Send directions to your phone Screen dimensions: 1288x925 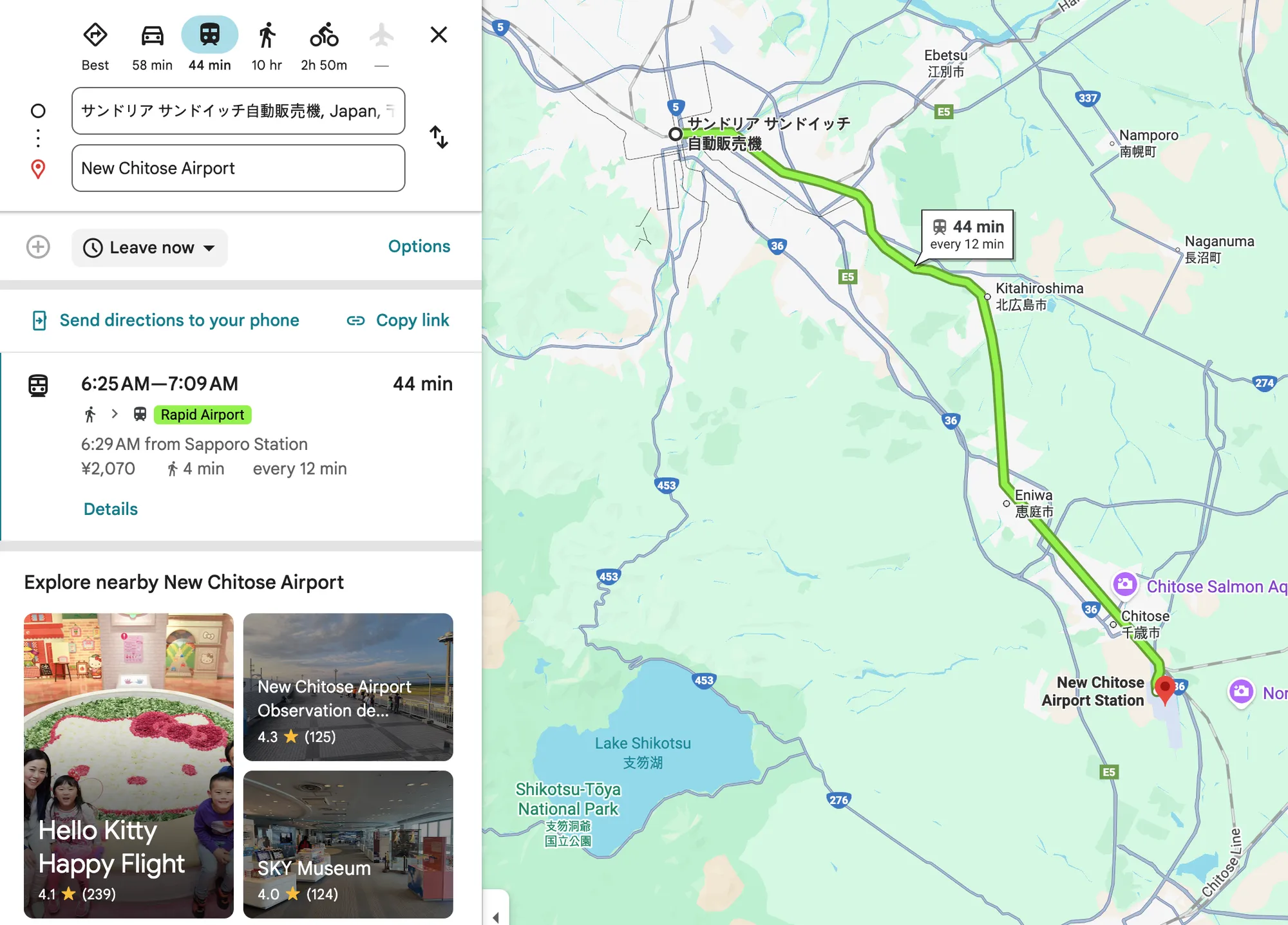[x=166, y=320]
